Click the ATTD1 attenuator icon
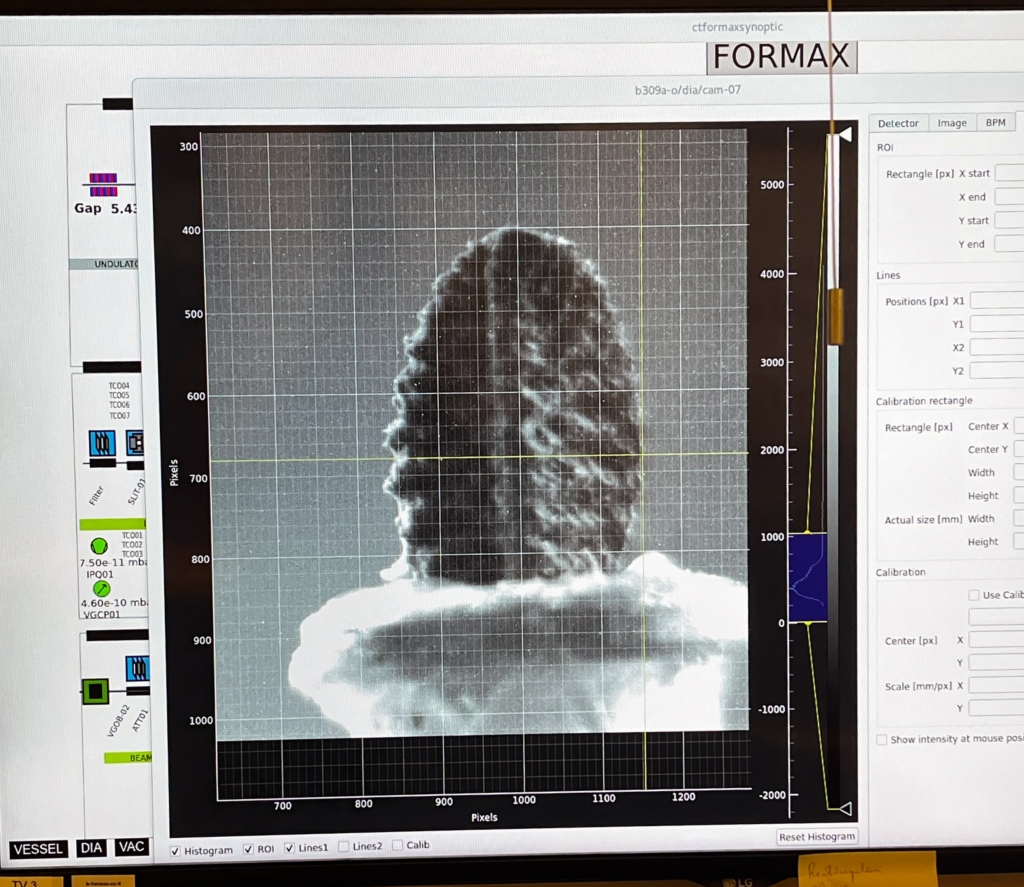 (x=136, y=669)
